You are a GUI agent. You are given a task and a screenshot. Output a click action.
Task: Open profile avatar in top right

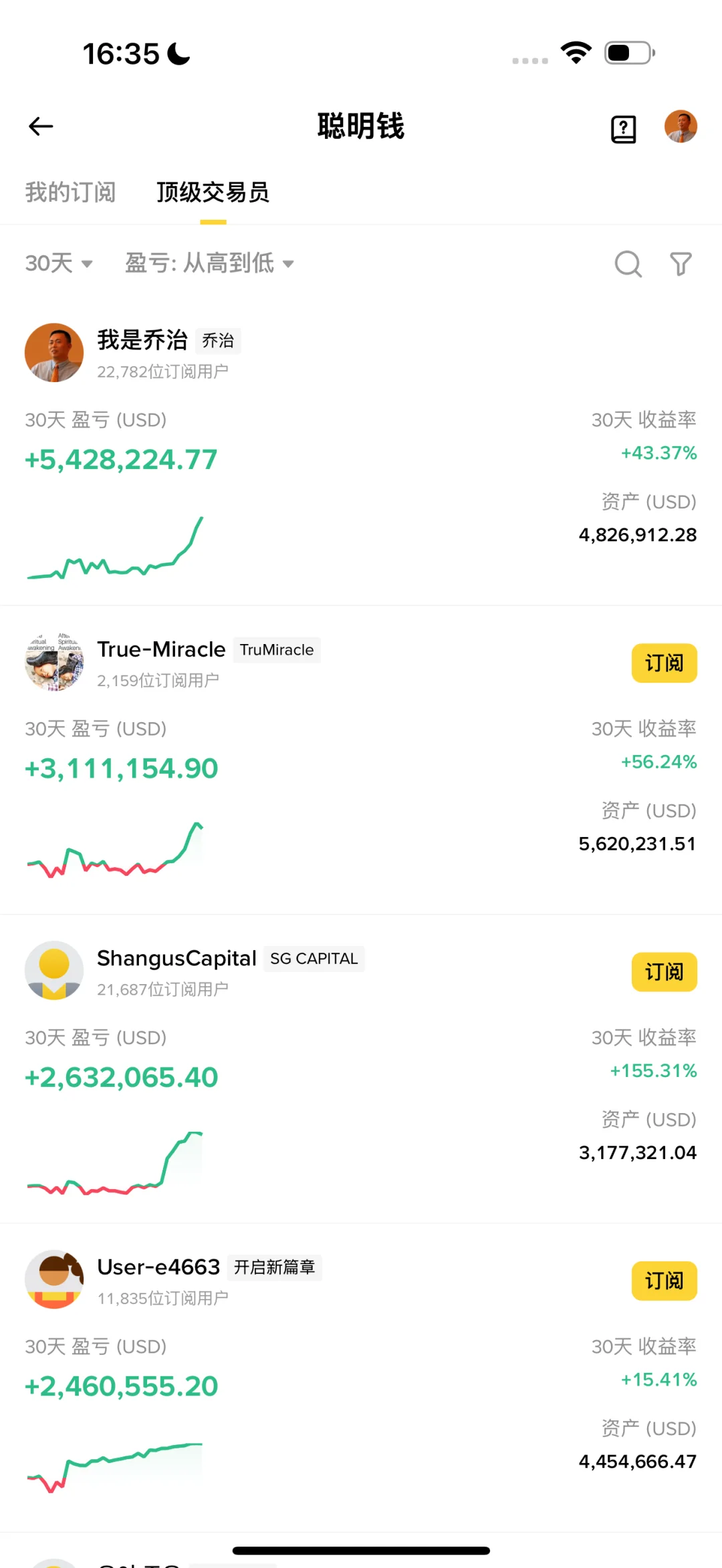pyautogui.click(x=681, y=126)
